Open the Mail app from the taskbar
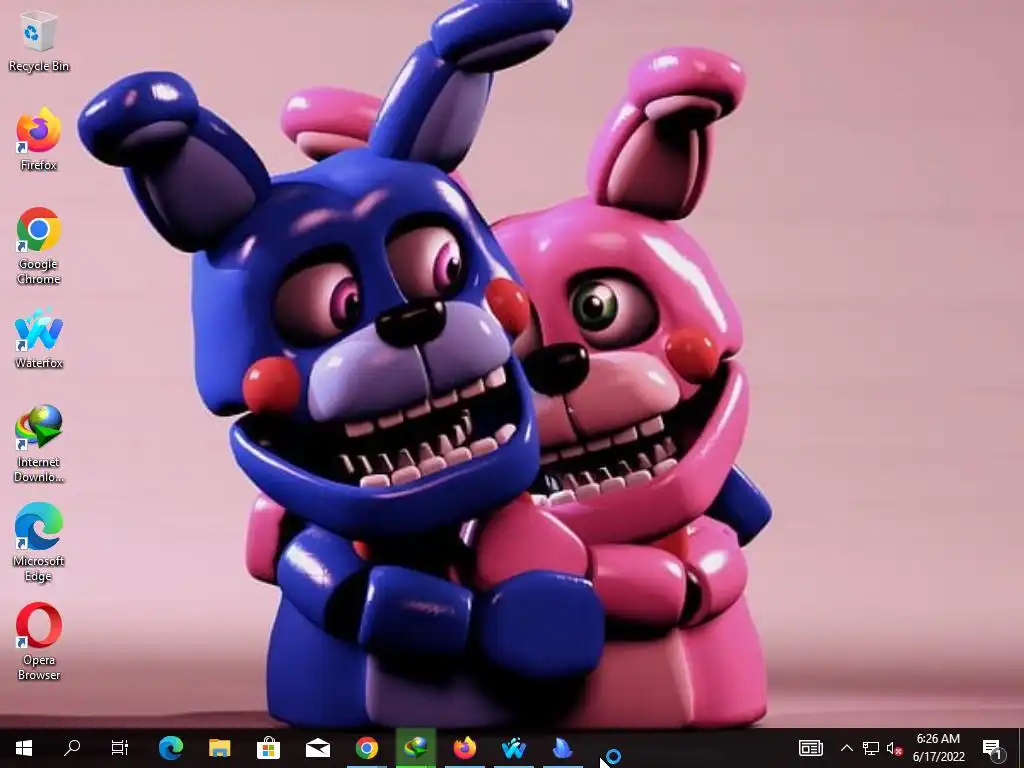This screenshot has width=1024, height=768. pyautogui.click(x=317, y=748)
